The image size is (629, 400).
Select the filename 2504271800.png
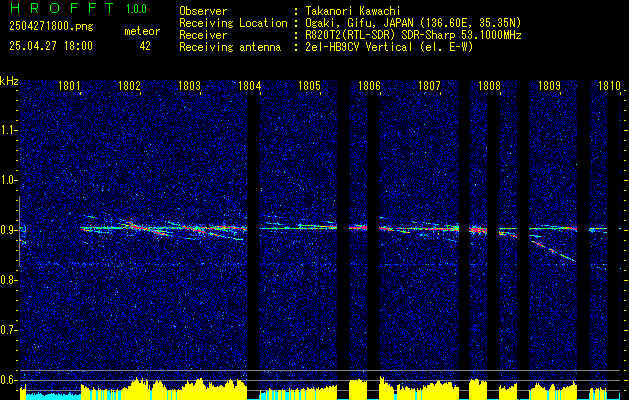point(51,26)
